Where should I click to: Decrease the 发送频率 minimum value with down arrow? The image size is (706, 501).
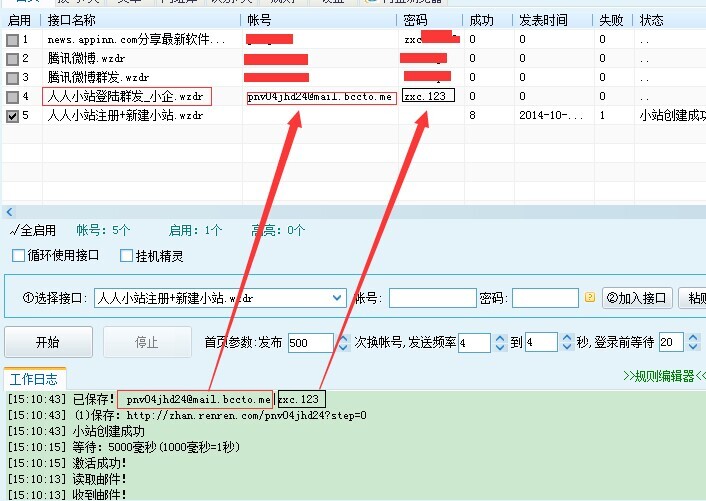(500, 347)
